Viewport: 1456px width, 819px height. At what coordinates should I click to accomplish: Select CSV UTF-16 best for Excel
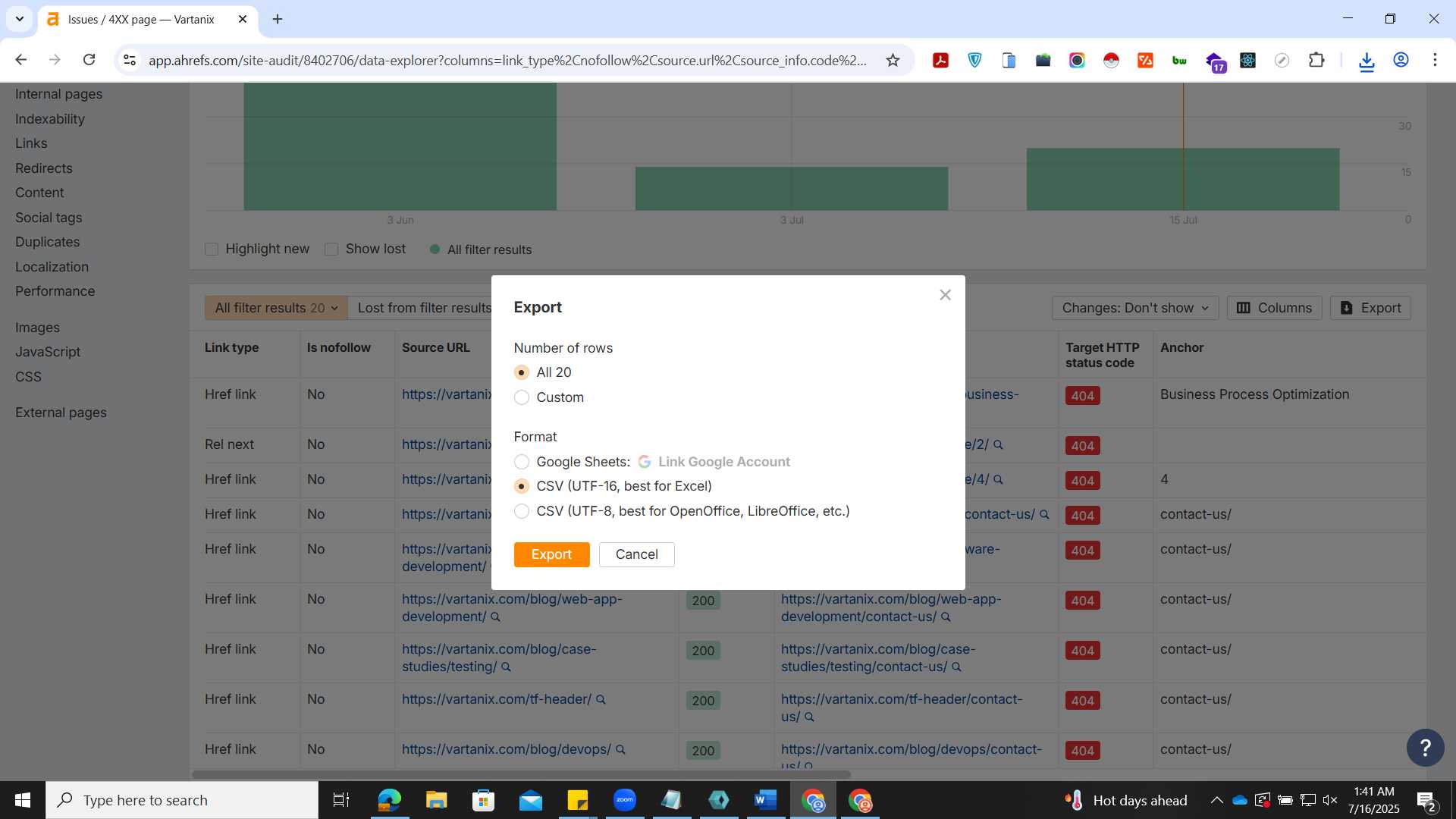click(522, 486)
